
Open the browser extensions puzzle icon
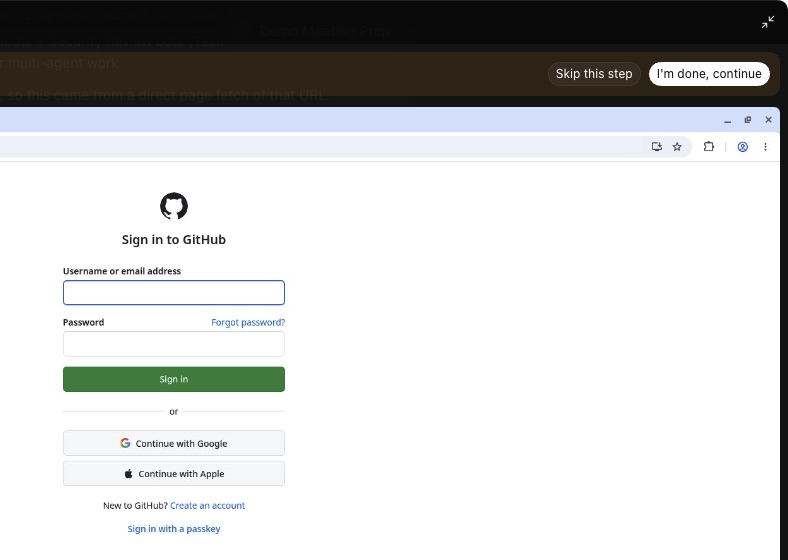[x=709, y=147]
